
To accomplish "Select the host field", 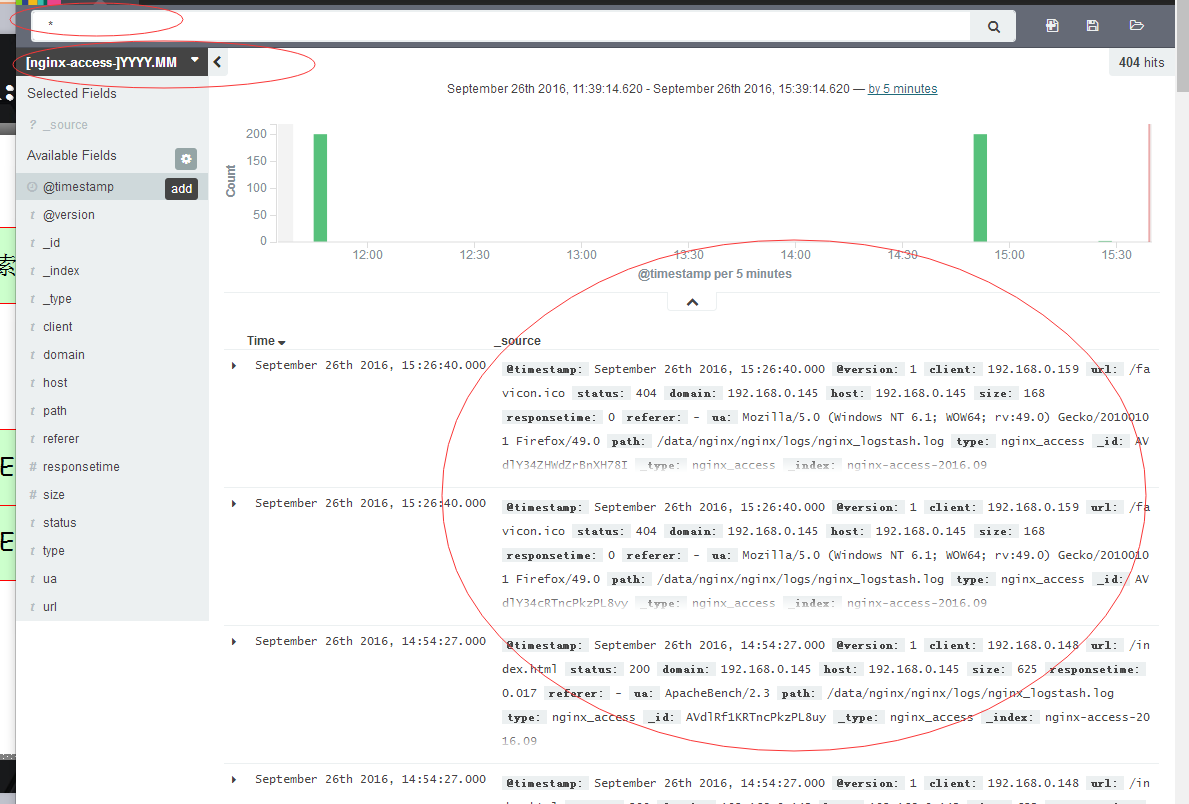I will pyautogui.click(x=55, y=383).
